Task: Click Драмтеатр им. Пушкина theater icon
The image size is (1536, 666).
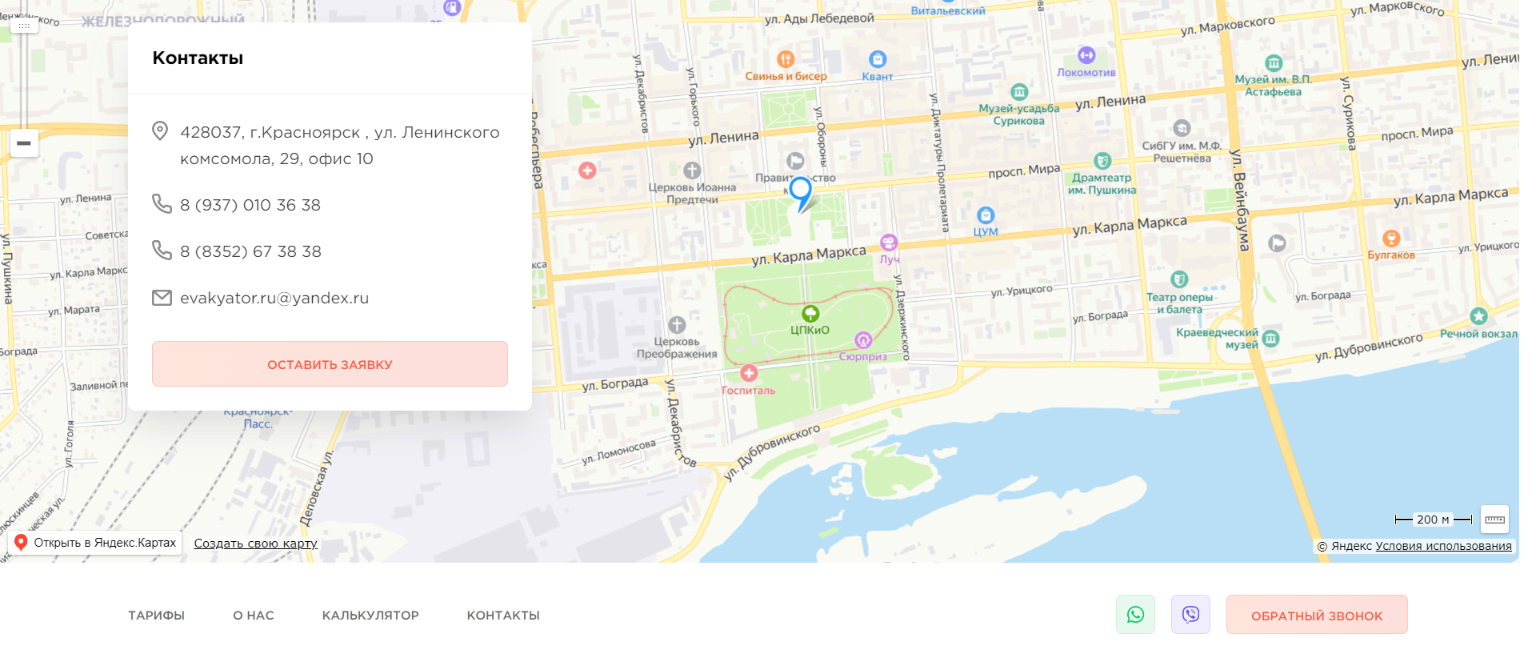Action: pos(1102,160)
